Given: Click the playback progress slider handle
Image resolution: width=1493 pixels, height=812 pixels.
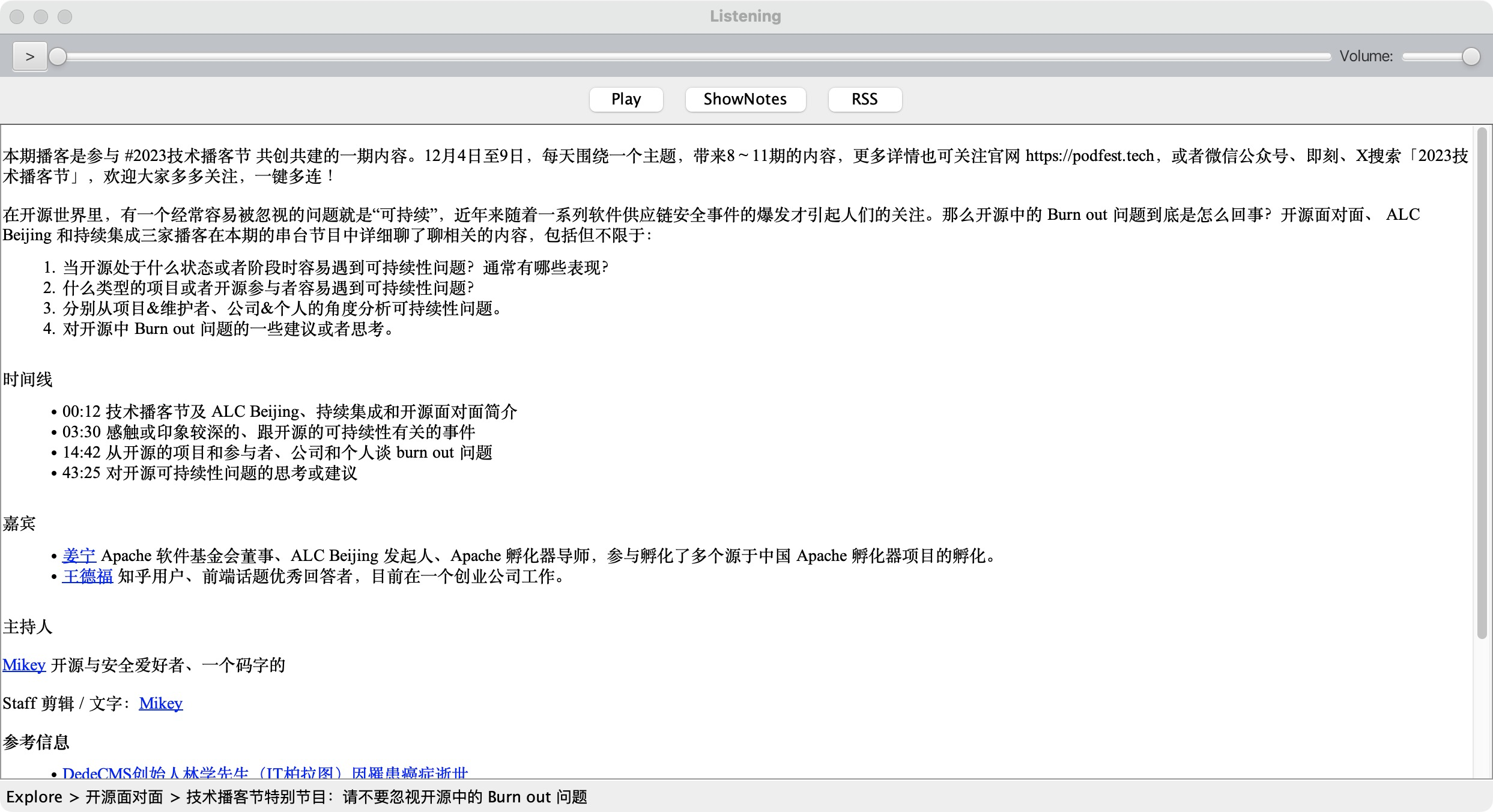Looking at the screenshot, I should pyautogui.click(x=58, y=56).
